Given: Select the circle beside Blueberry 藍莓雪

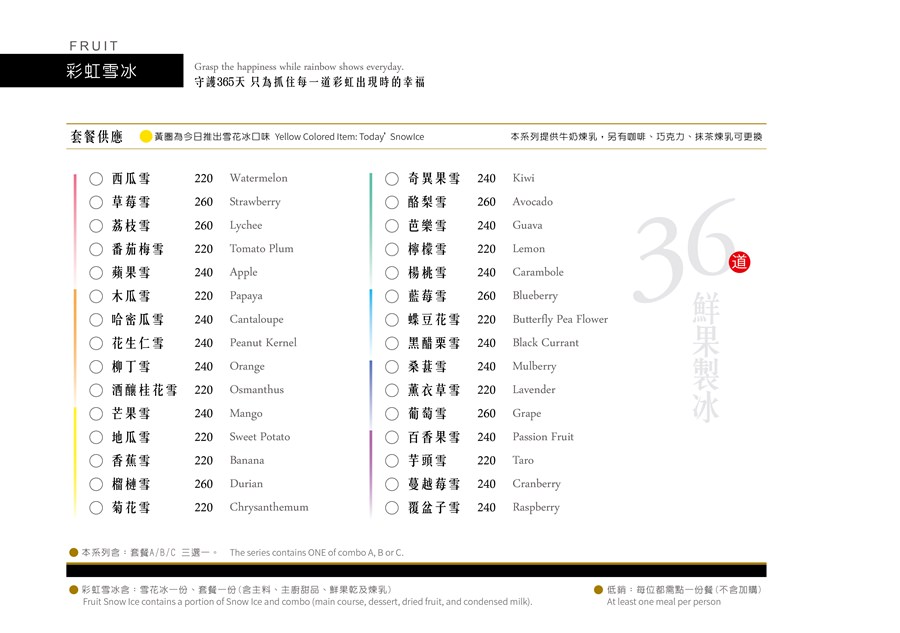Looking at the screenshot, I should [x=391, y=296].
